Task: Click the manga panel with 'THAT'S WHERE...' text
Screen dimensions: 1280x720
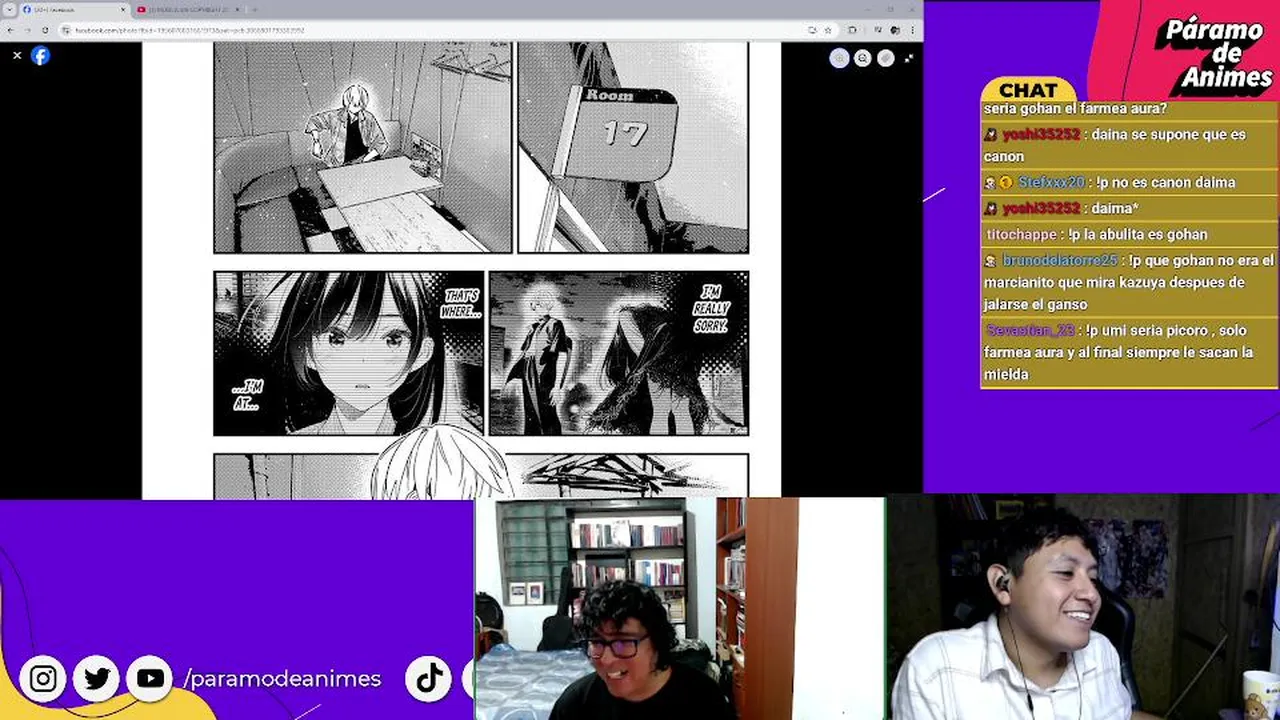Action: [349, 353]
